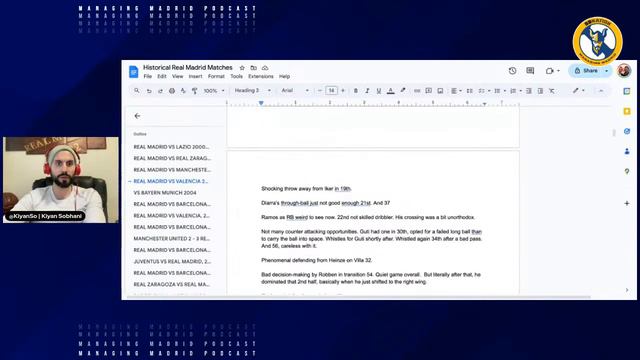This screenshot has width=640, height=360.
Task: Open the Extensions menu
Action: pos(260,76)
